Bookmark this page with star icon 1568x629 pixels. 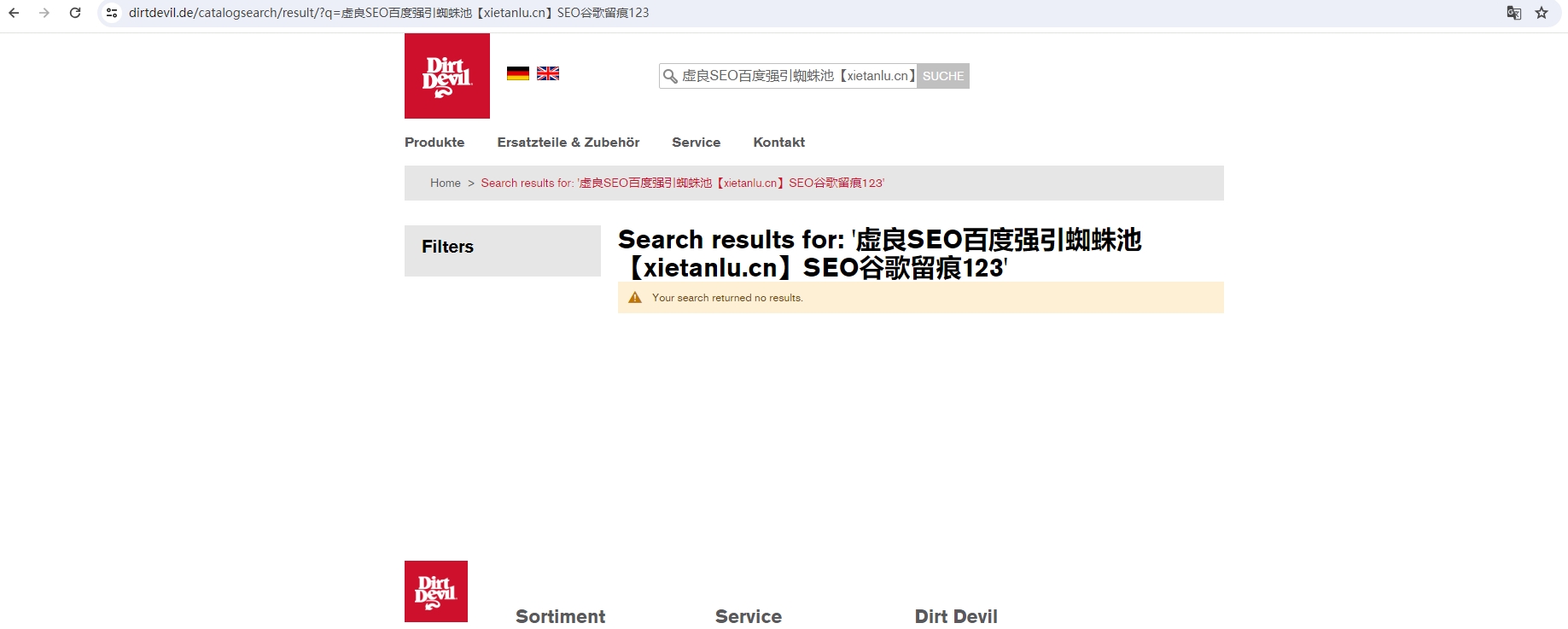click(x=1542, y=13)
